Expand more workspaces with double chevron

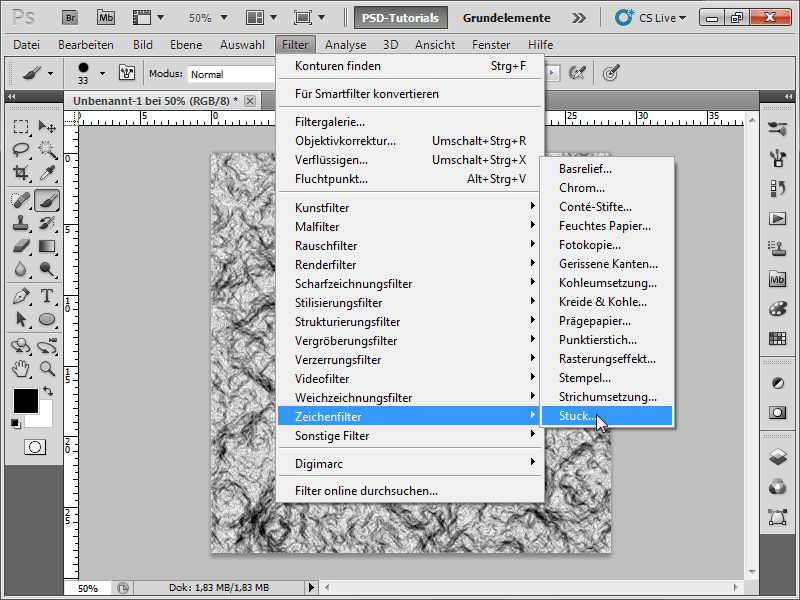pos(579,18)
